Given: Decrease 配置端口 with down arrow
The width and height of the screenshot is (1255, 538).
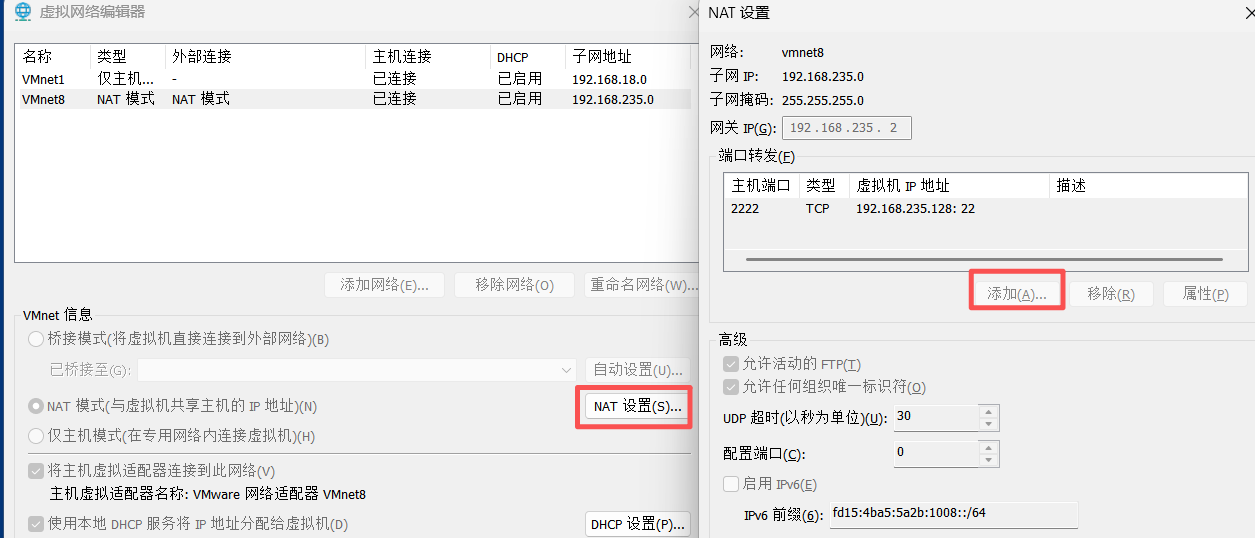Looking at the screenshot, I should point(989,460).
